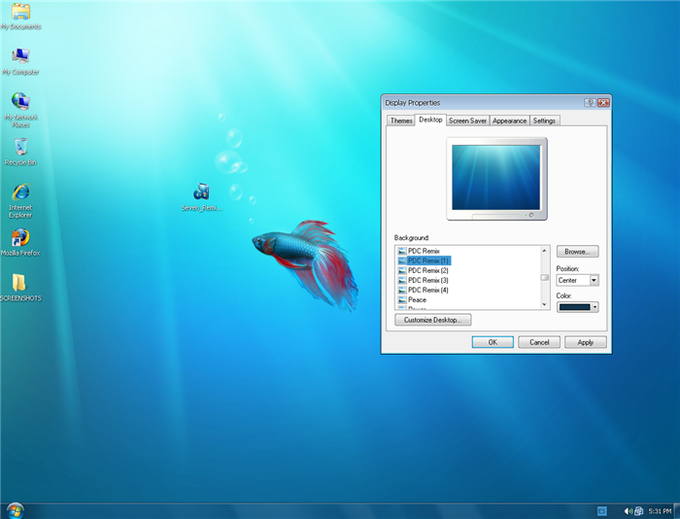Switch to the Desktop tab
Viewport: 680px width, 519px height.
click(x=431, y=120)
